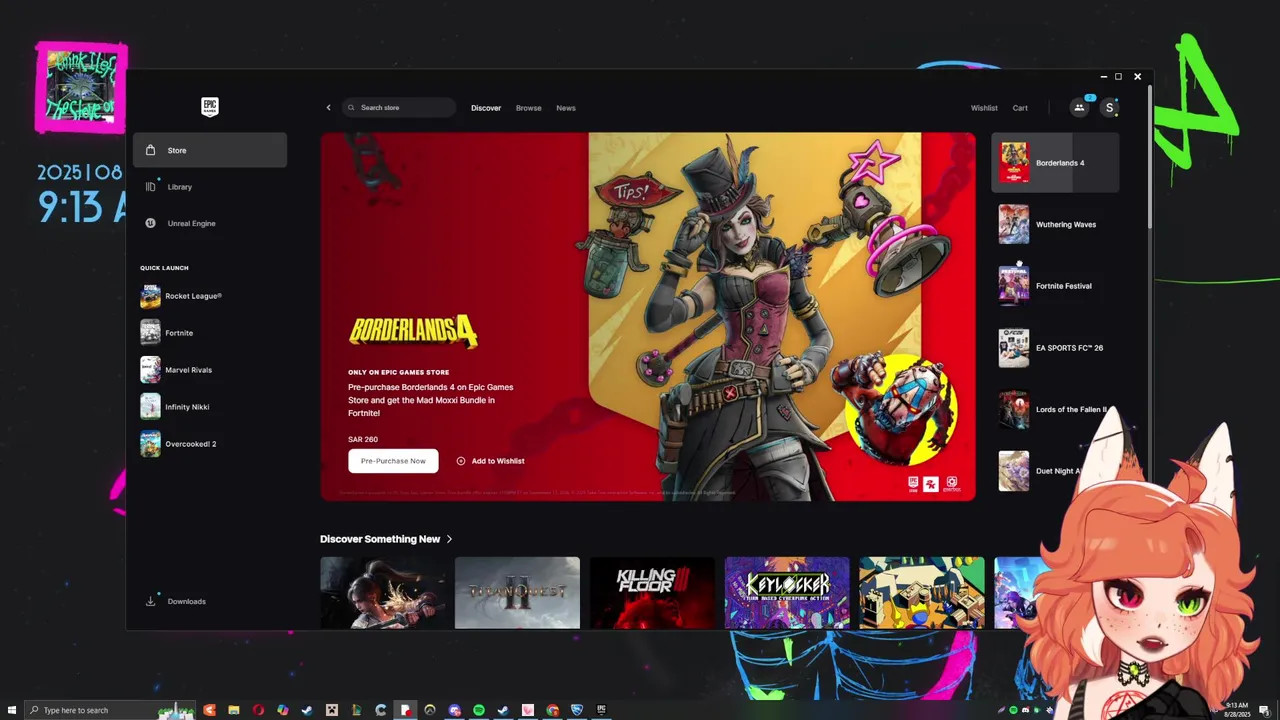Switch to the News tab
The width and height of the screenshot is (1280, 720).
click(x=566, y=108)
